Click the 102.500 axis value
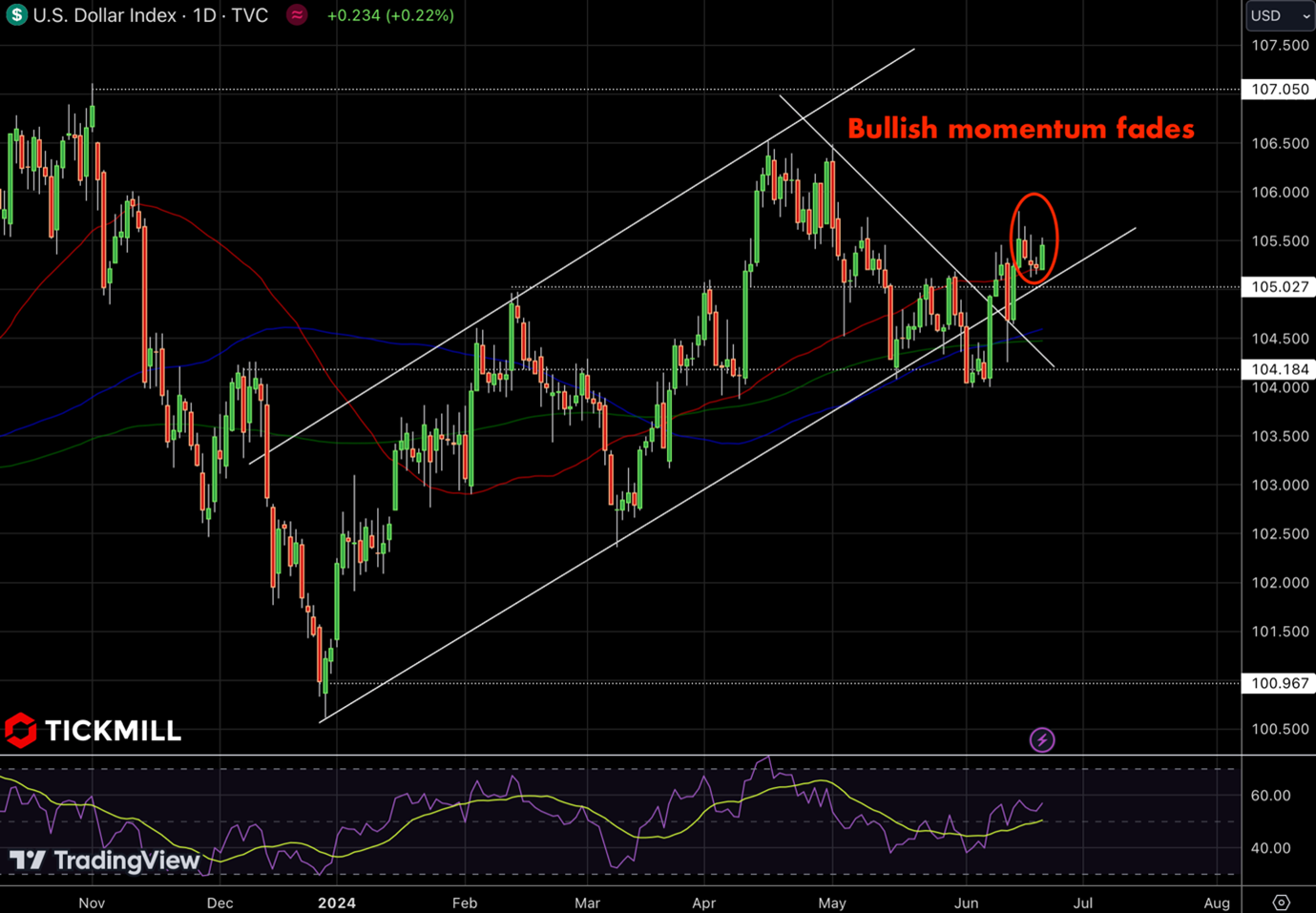Screen dimensions: 1316x913 pyautogui.click(x=1280, y=533)
